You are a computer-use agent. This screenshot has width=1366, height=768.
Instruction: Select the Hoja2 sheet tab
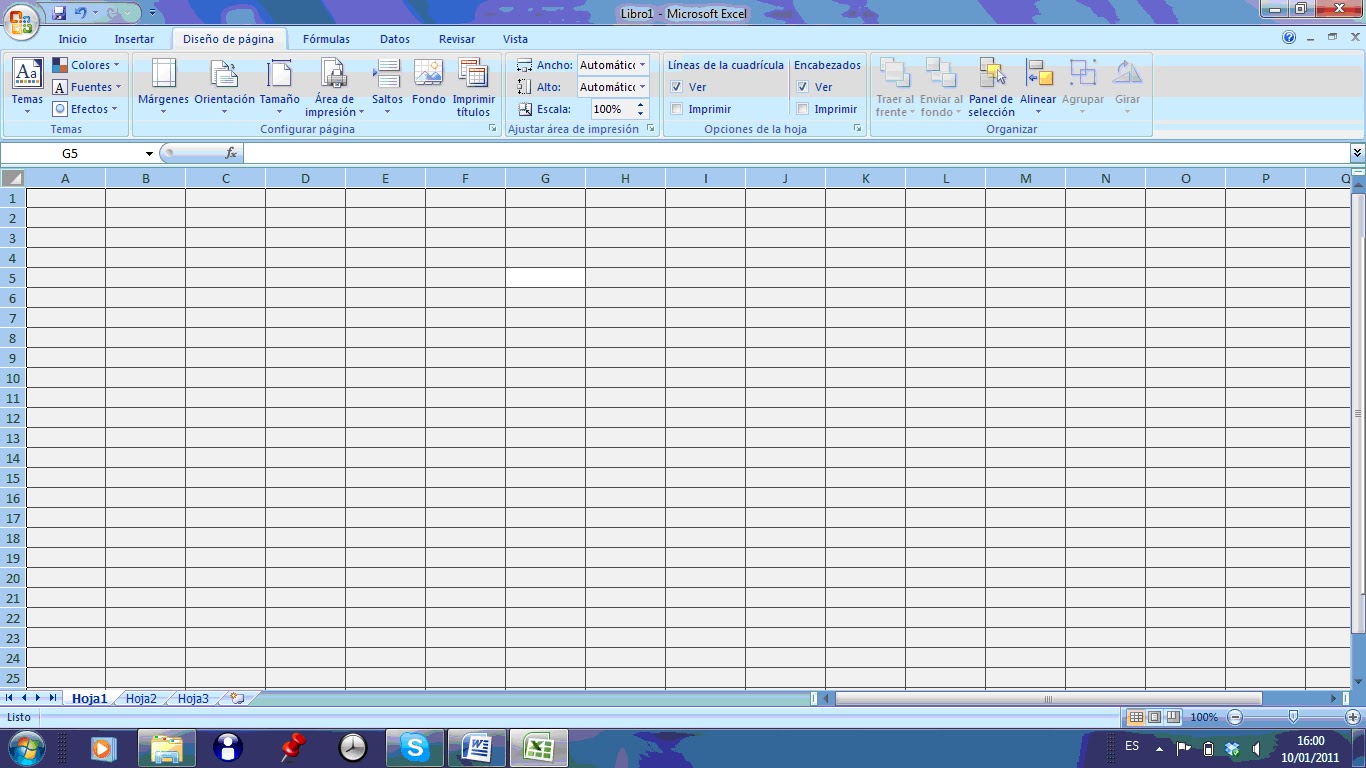(x=141, y=699)
